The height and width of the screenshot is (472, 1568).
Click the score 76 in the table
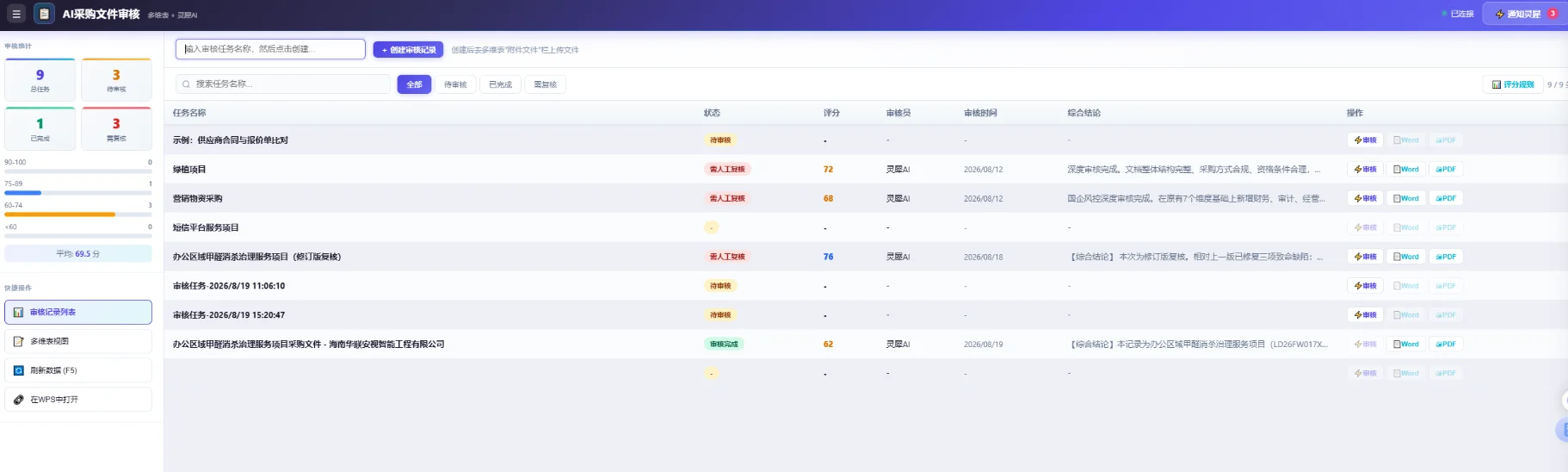click(828, 257)
